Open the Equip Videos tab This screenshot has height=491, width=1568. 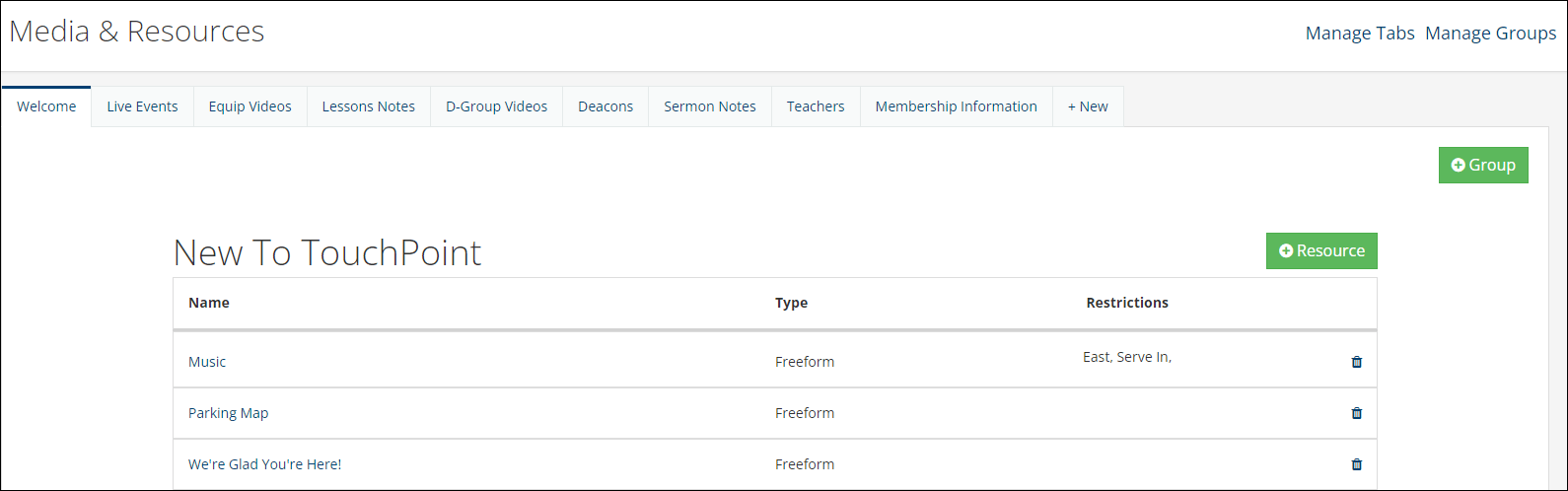[250, 106]
